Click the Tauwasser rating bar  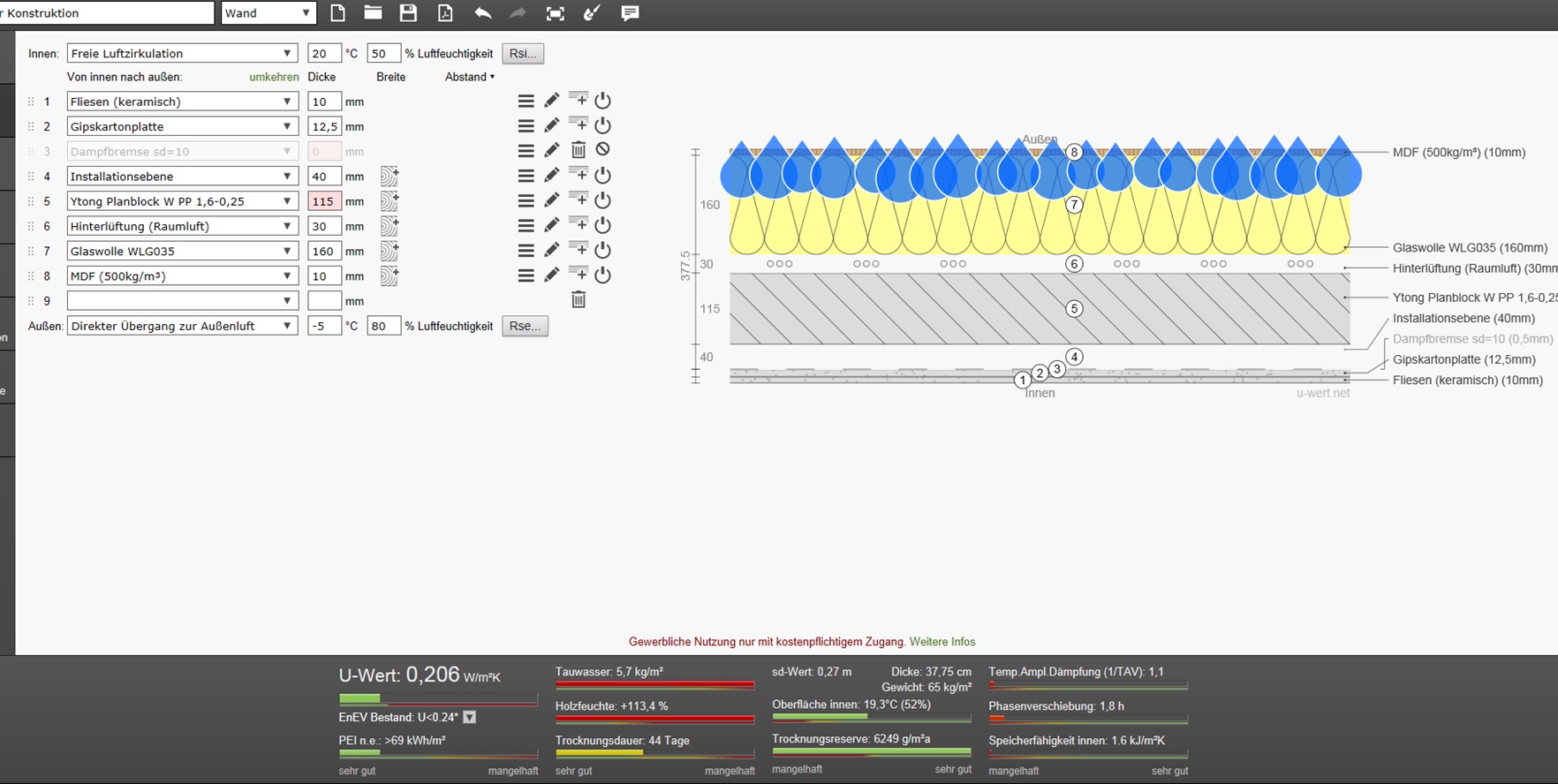click(x=654, y=684)
